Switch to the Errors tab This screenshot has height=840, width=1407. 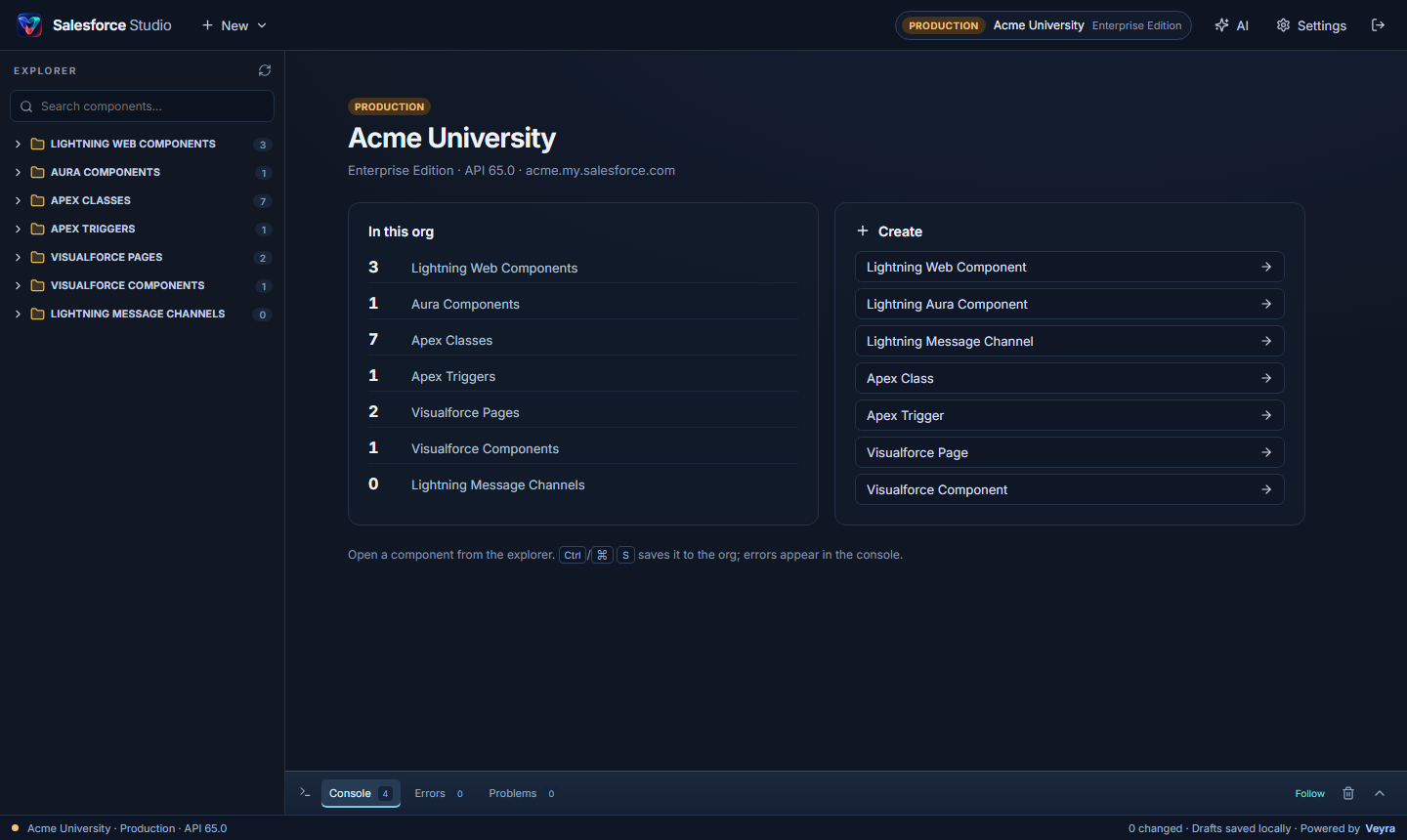tap(439, 793)
